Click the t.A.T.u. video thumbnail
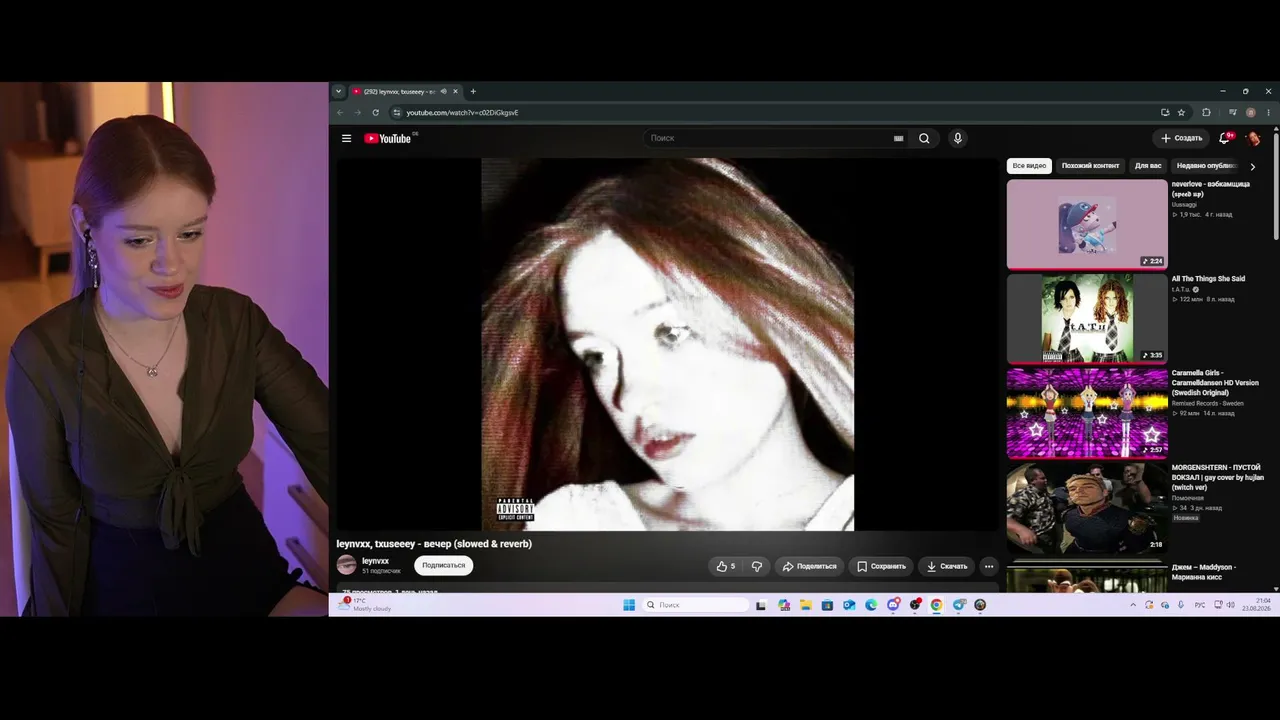 coord(1087,318)
